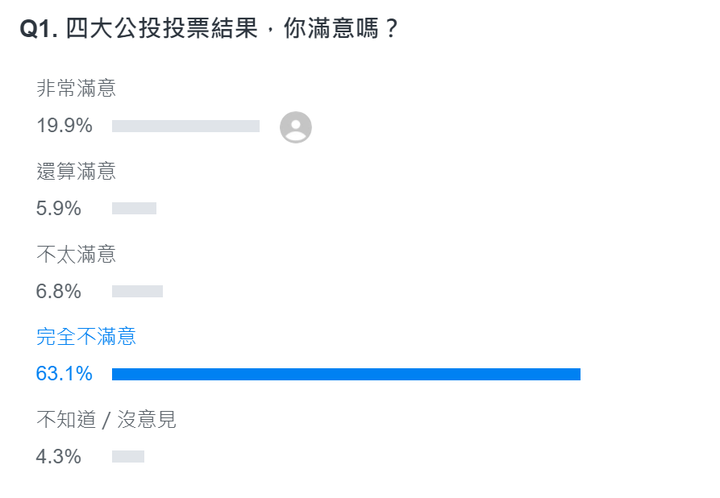
Task: Select the 不太滿意 poll option
Action: click(76, 254)
